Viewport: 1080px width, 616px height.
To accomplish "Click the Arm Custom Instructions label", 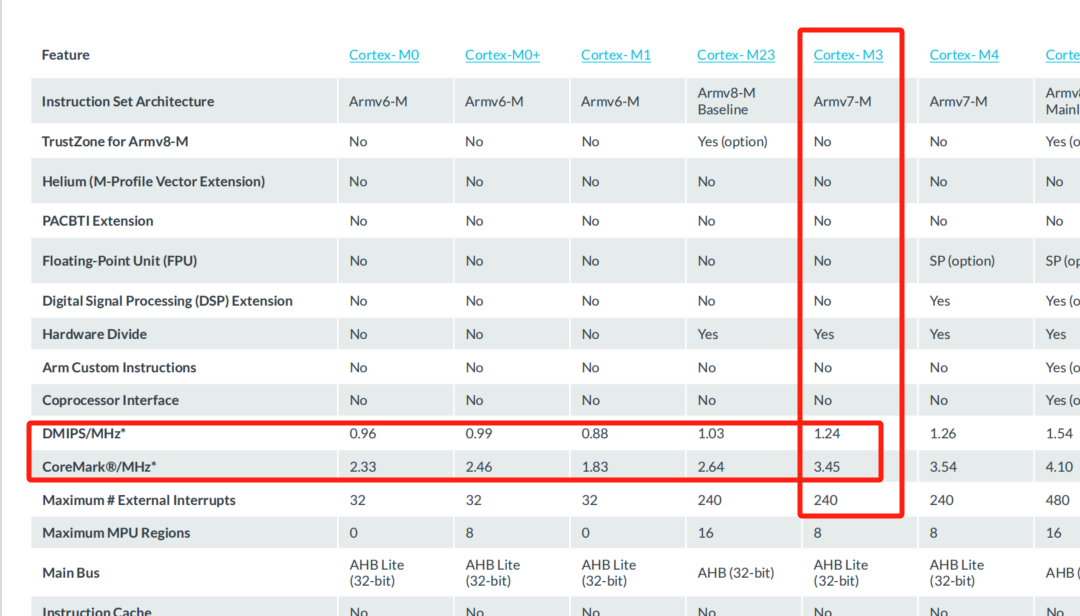I will point(119,367).
